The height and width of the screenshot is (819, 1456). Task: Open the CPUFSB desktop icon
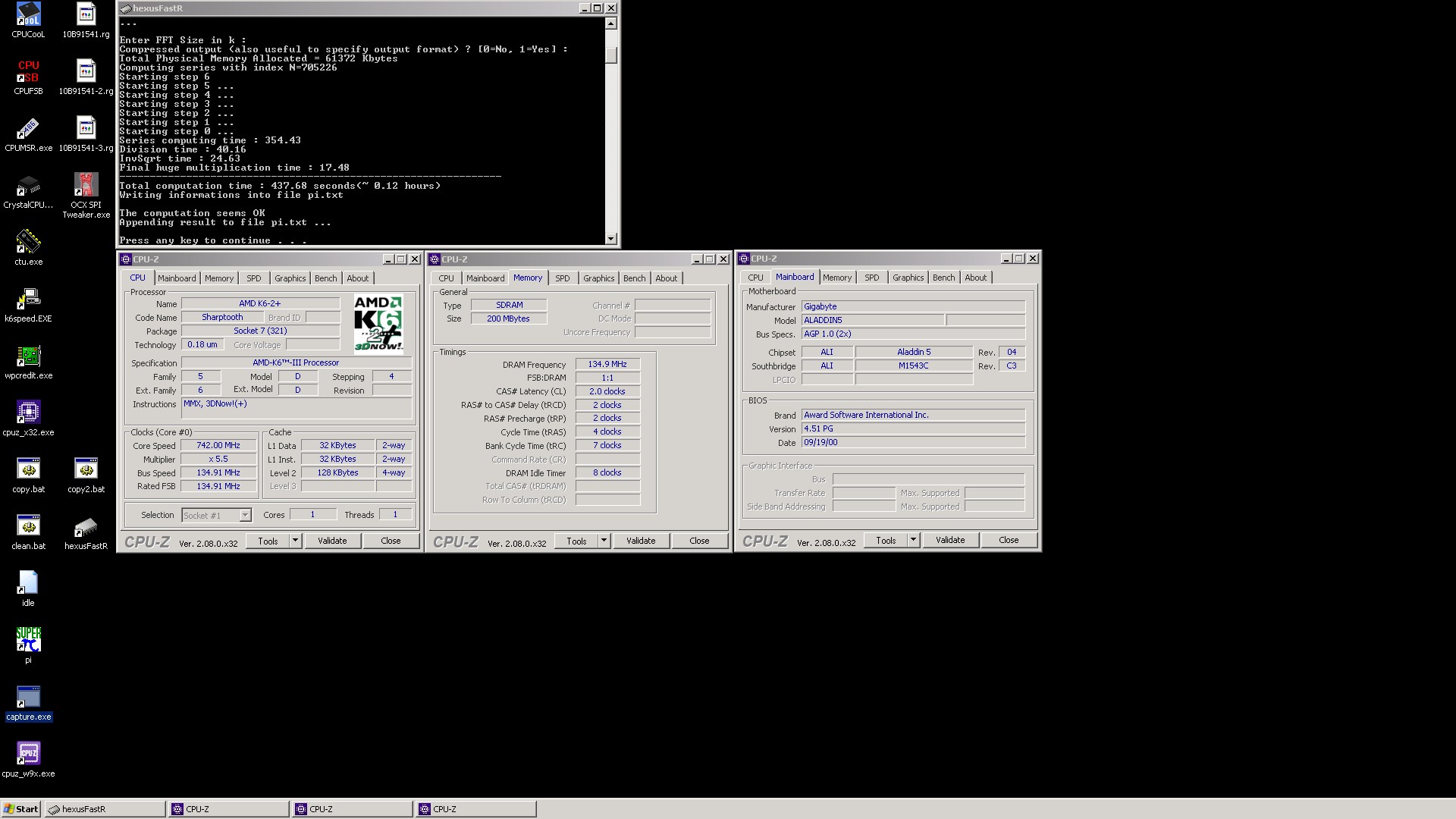click(x=28, y=77)
